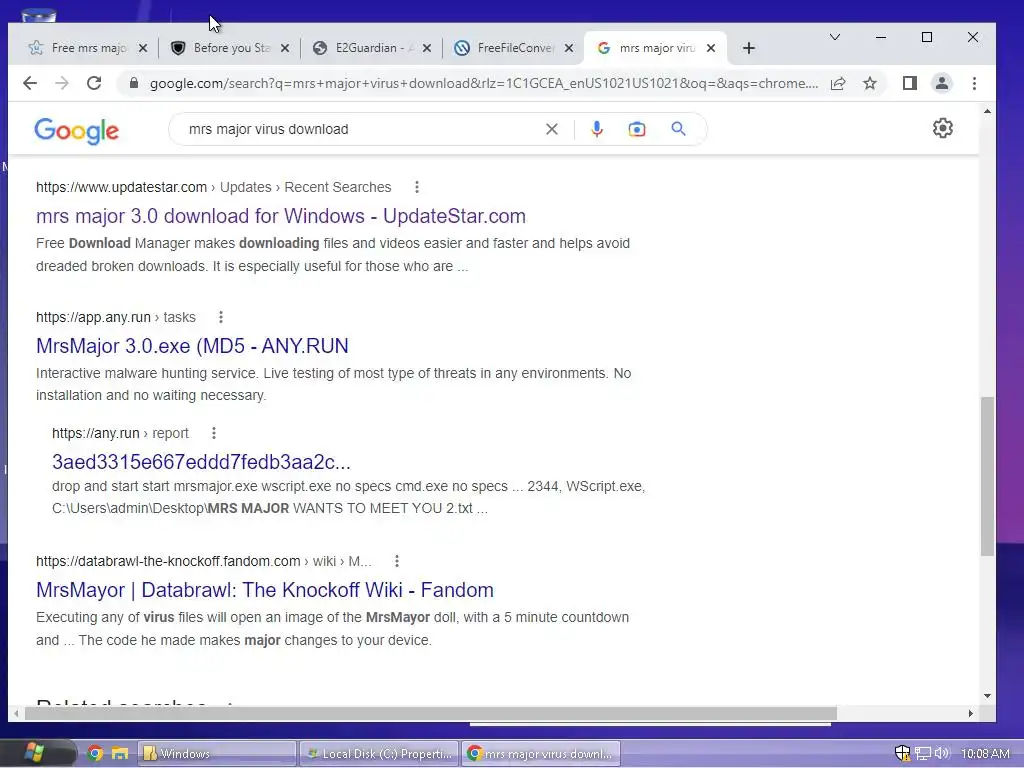Share this page icon

point(838,83)
